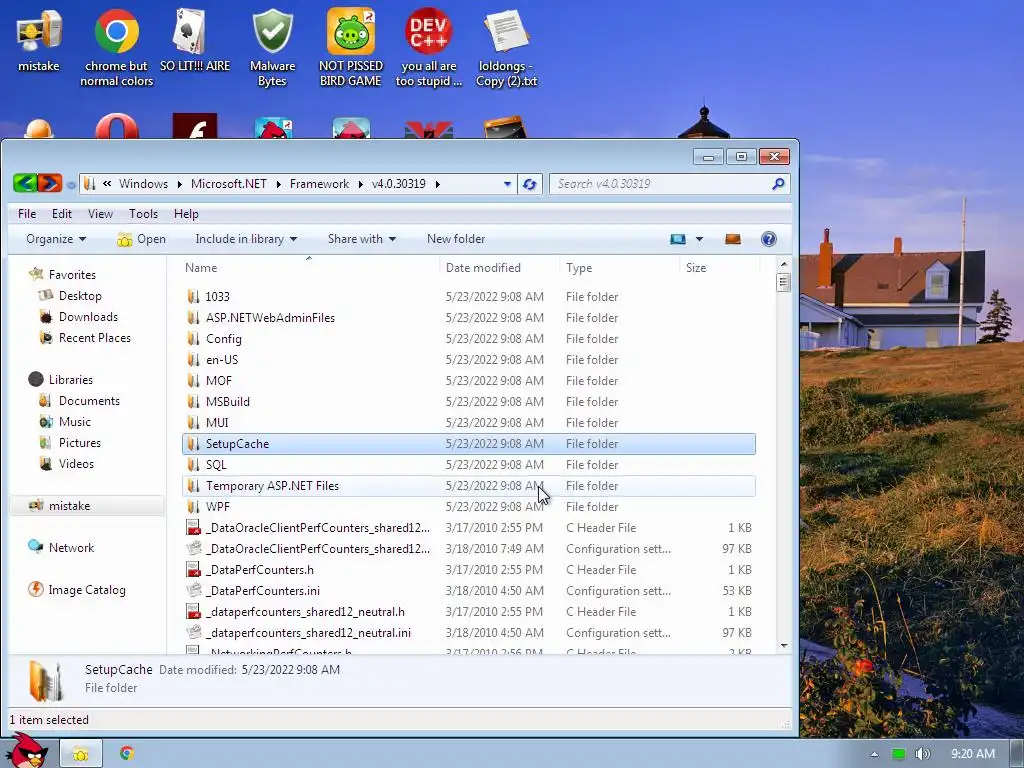Open Chrome from the taskbar
Viewport: 1024px width, 768px height.
point(127,754)
